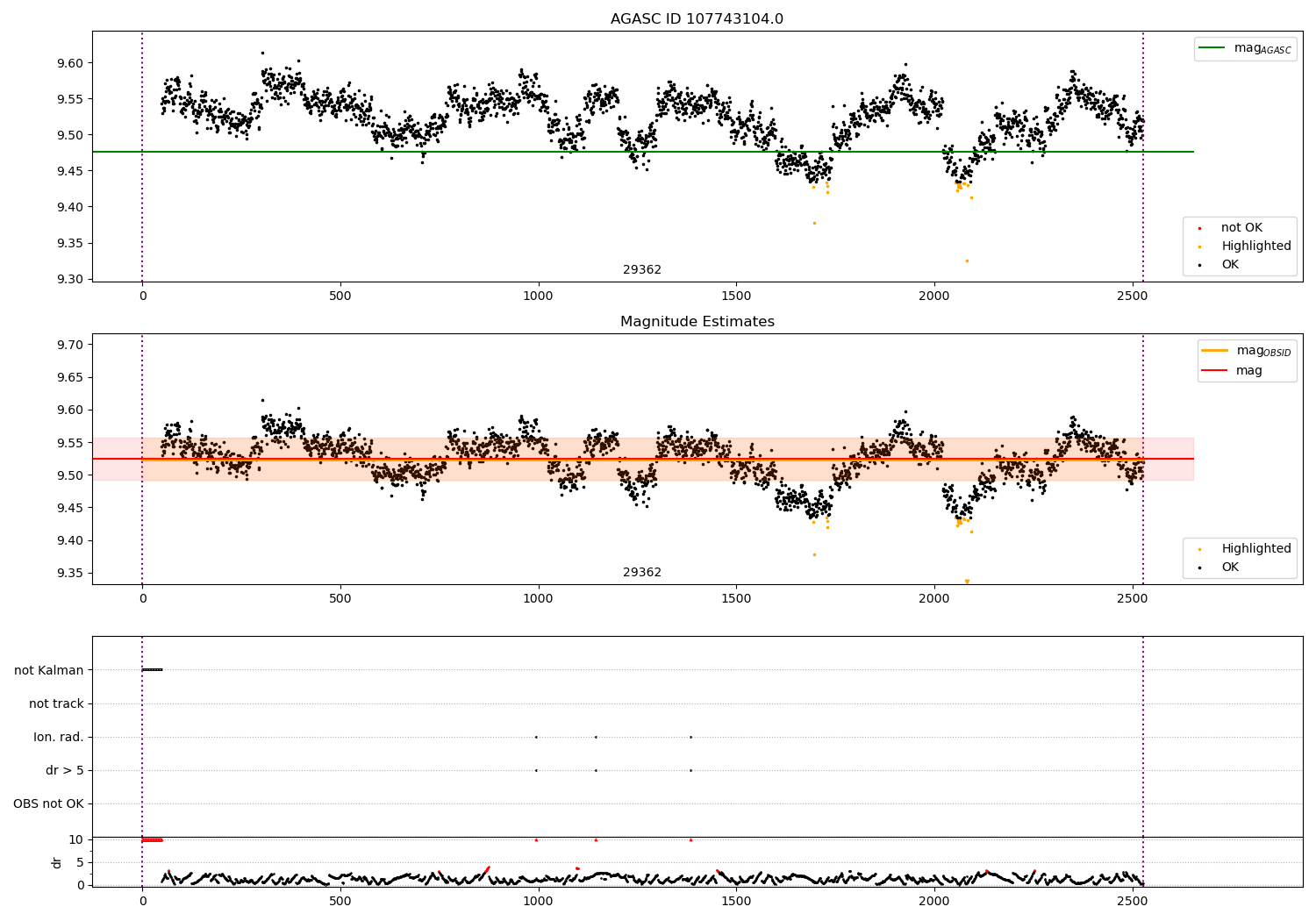Click the orange triangle marker at the Magnitude Estimates plot's bottom
Screen dimensions: 1316x921
click(967, 582)
